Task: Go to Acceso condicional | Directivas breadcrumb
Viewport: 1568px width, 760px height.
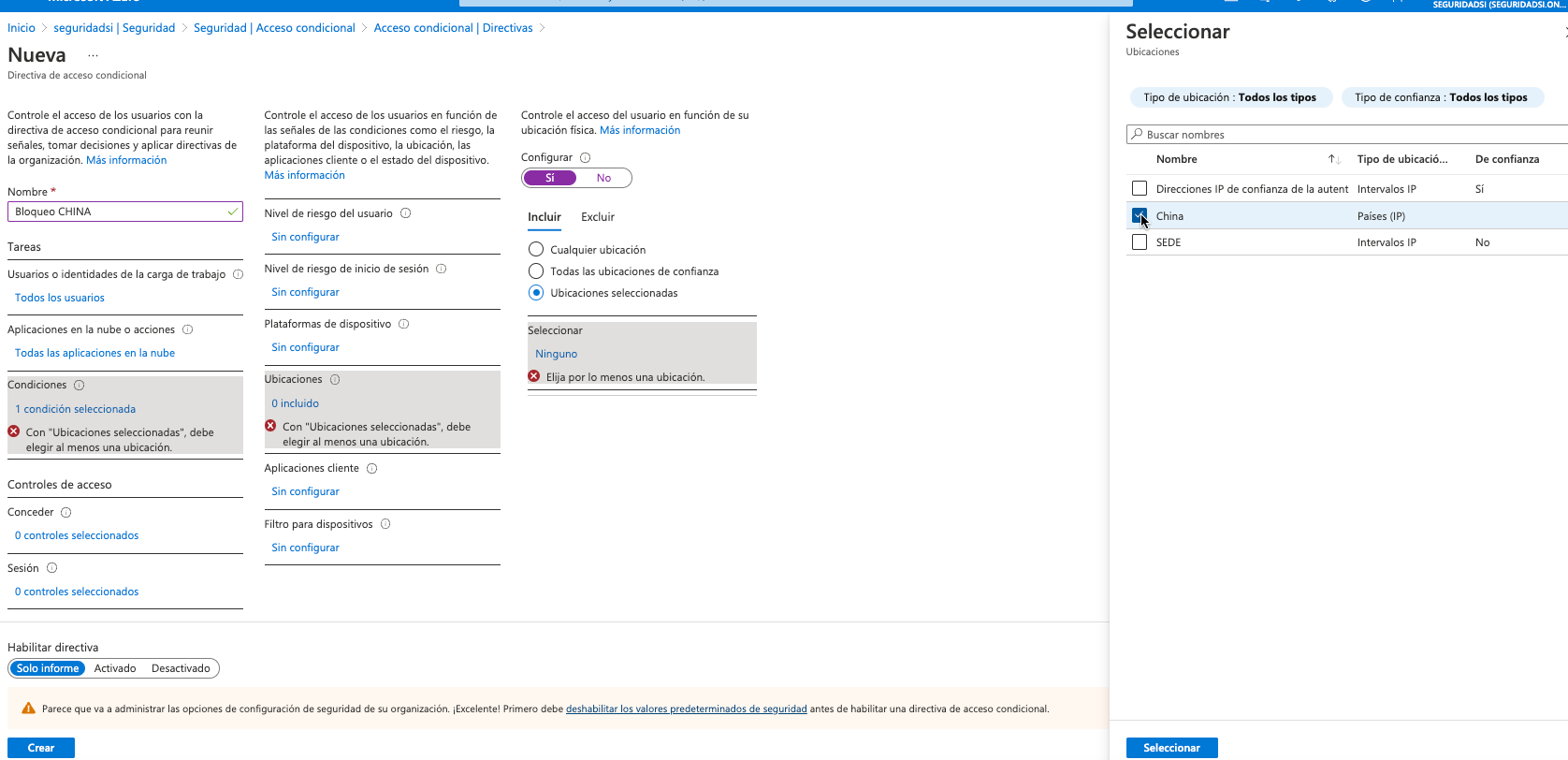Action: point(453,28)
